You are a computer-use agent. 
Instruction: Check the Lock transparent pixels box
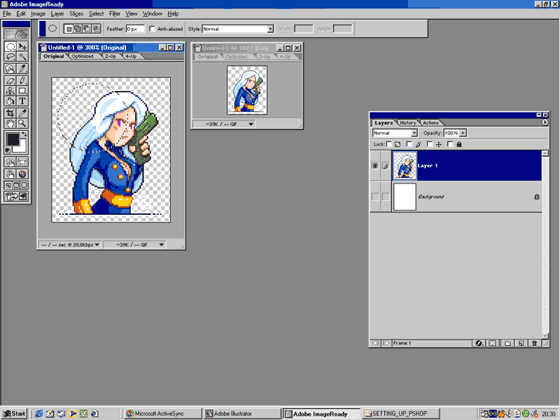(x=389, y=144)
